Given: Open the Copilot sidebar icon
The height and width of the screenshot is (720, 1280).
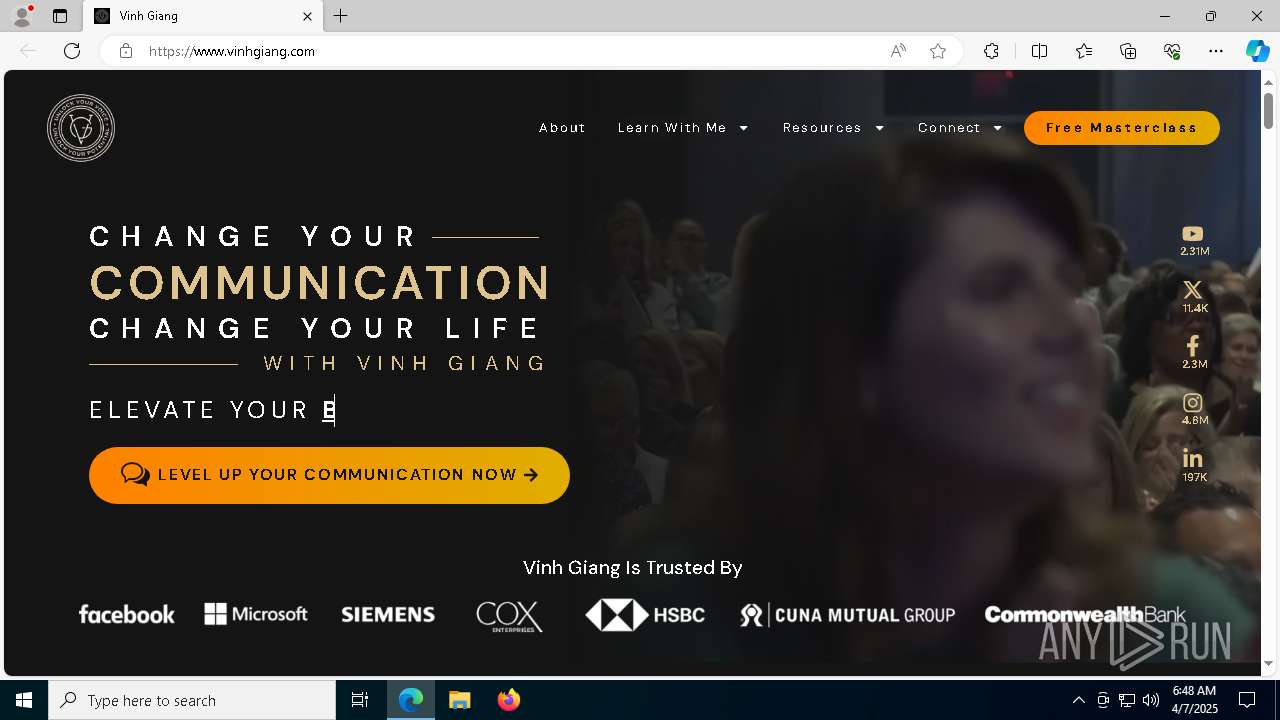Looking at the screenshot, I should click(x=1257, y=51).
